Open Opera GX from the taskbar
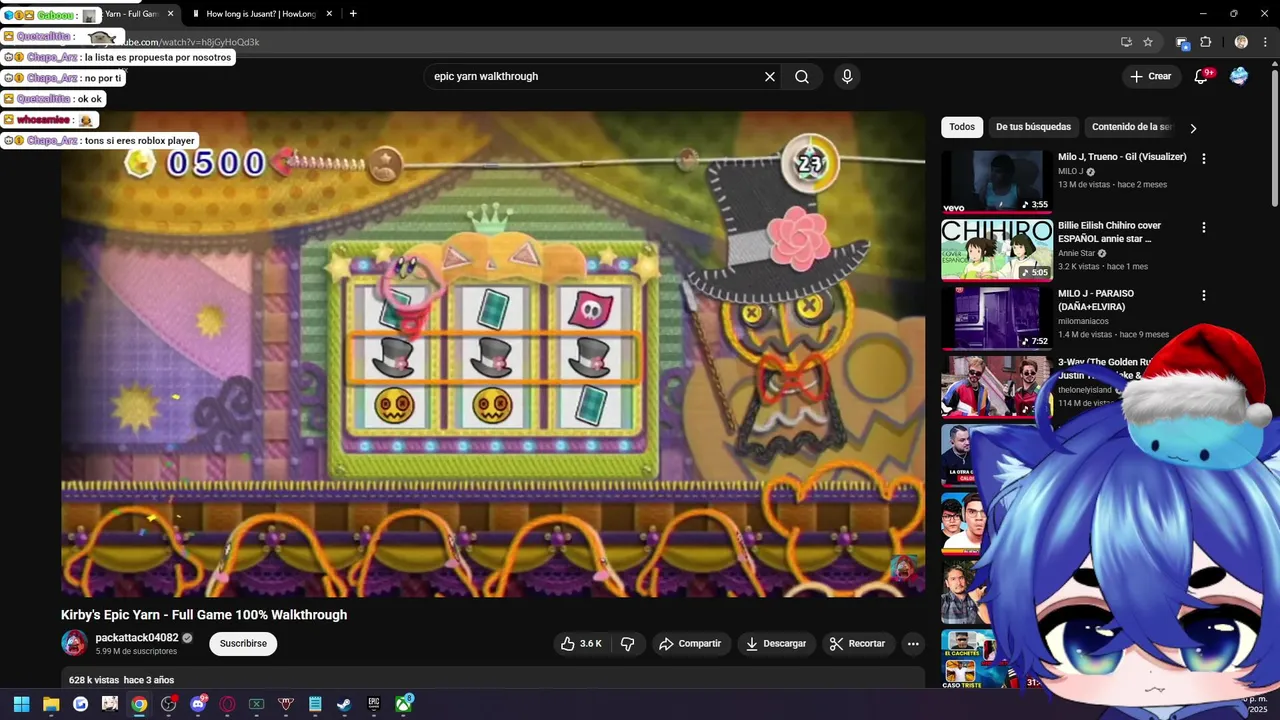 pos(227,704)
